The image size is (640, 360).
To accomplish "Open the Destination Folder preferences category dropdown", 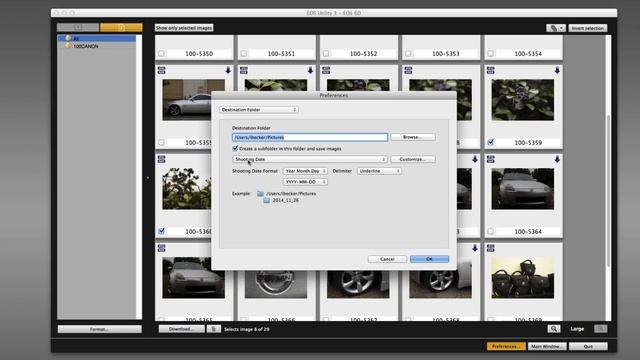I will pyautogui.click(x=259, y=110).
